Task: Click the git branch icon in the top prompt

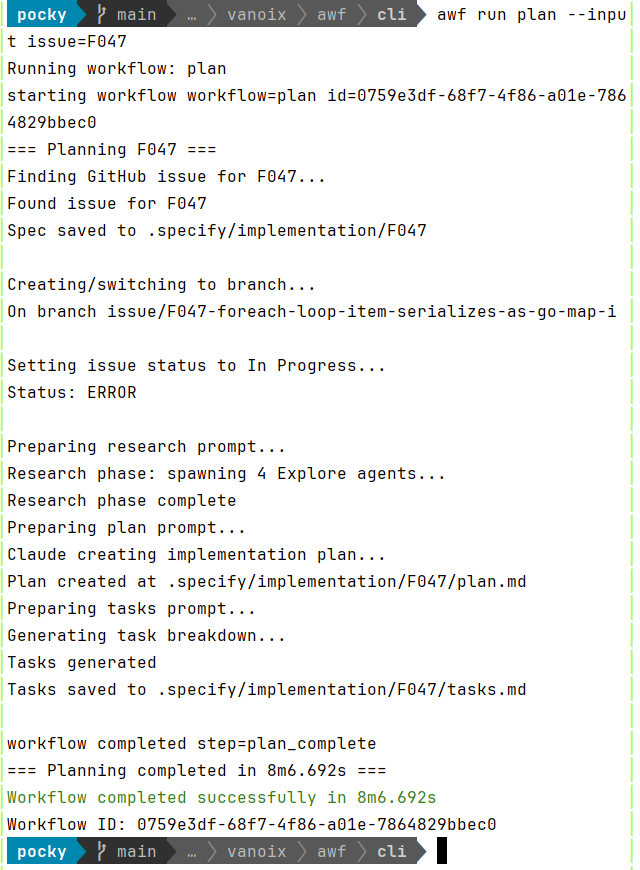Action: point(101,14)
